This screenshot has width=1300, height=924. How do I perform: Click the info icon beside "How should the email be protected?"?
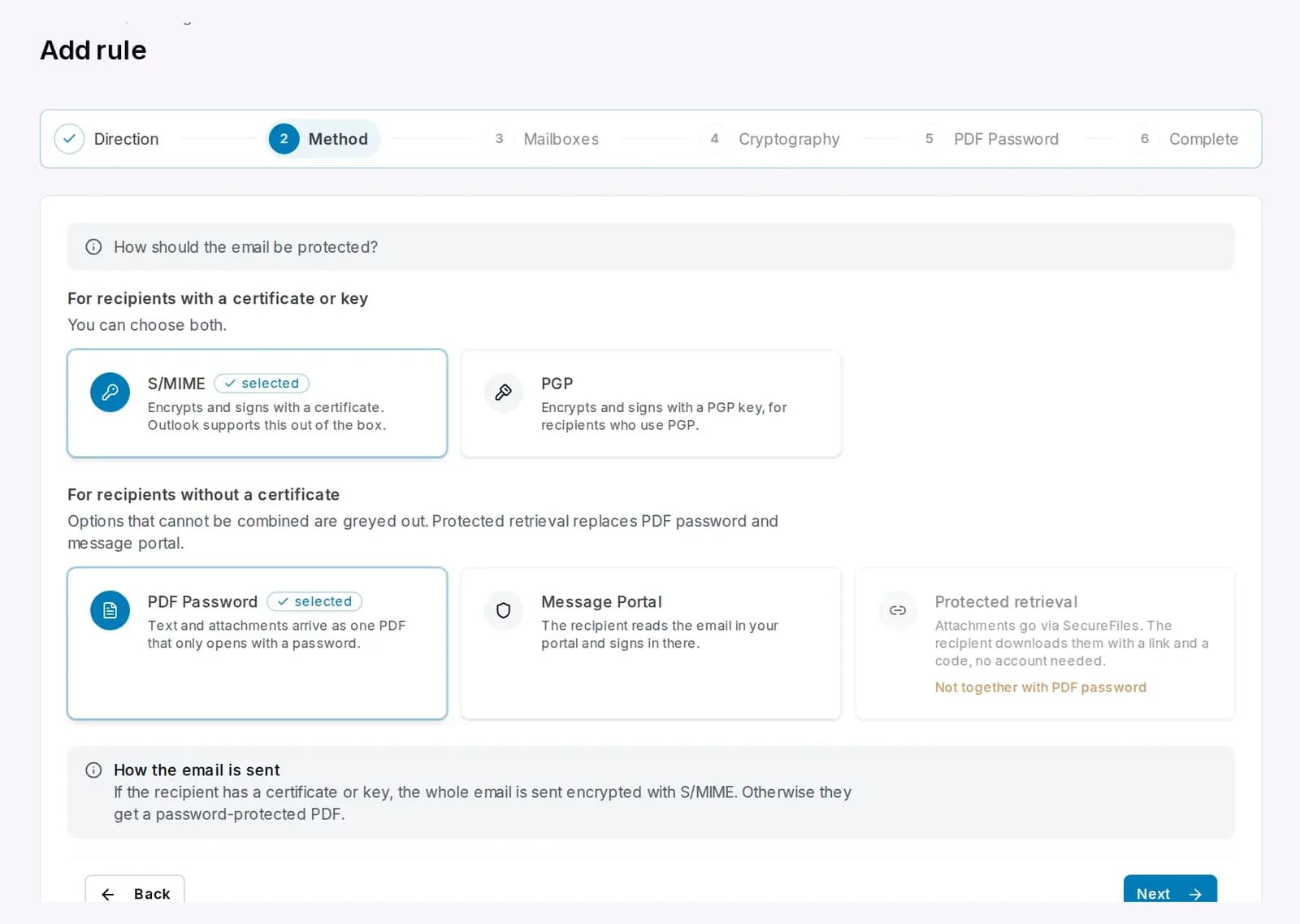click(93, 247)
